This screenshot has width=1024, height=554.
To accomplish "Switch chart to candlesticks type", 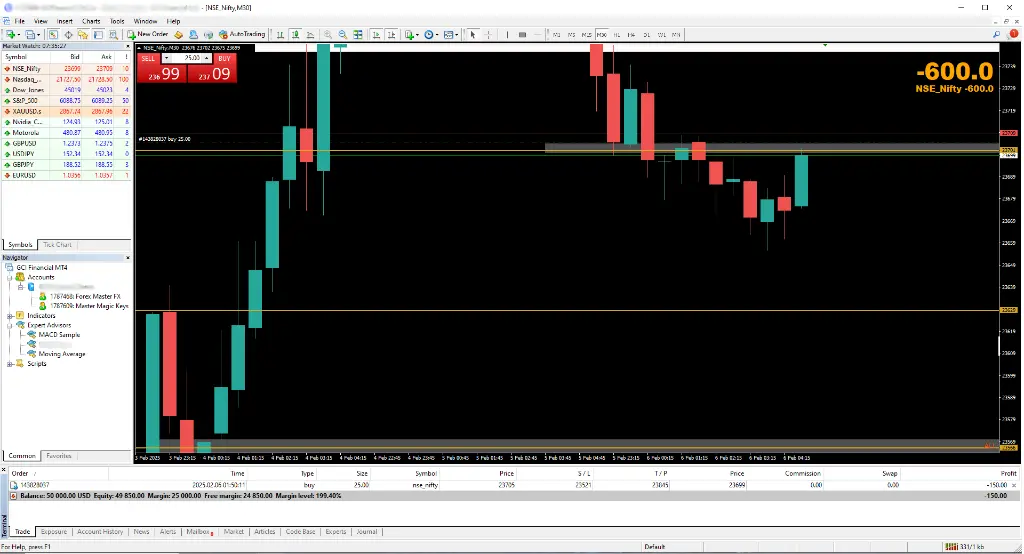I will click(x=295, y=34).
